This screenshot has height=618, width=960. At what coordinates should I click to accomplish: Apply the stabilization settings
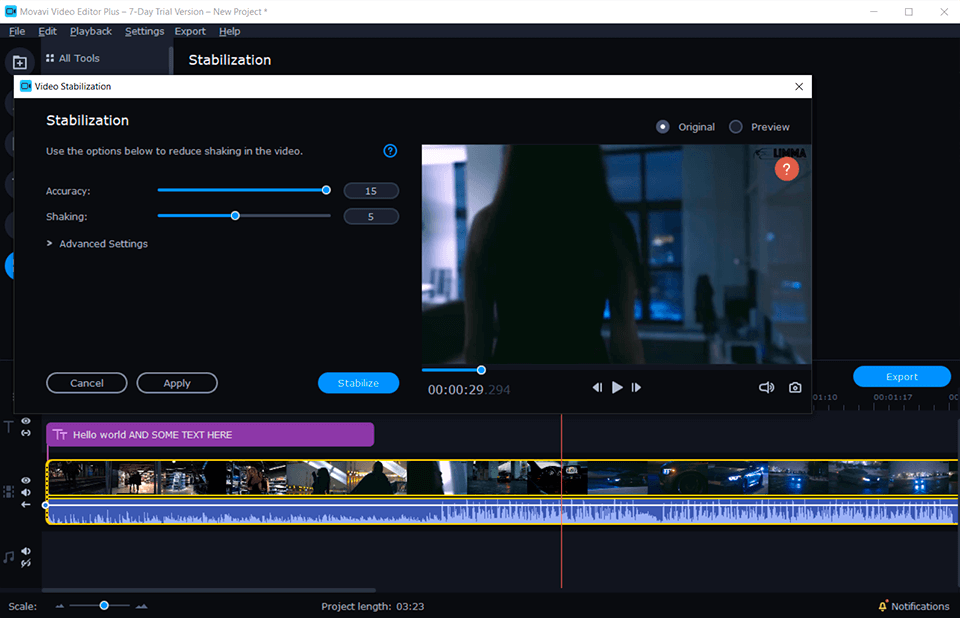177,383
